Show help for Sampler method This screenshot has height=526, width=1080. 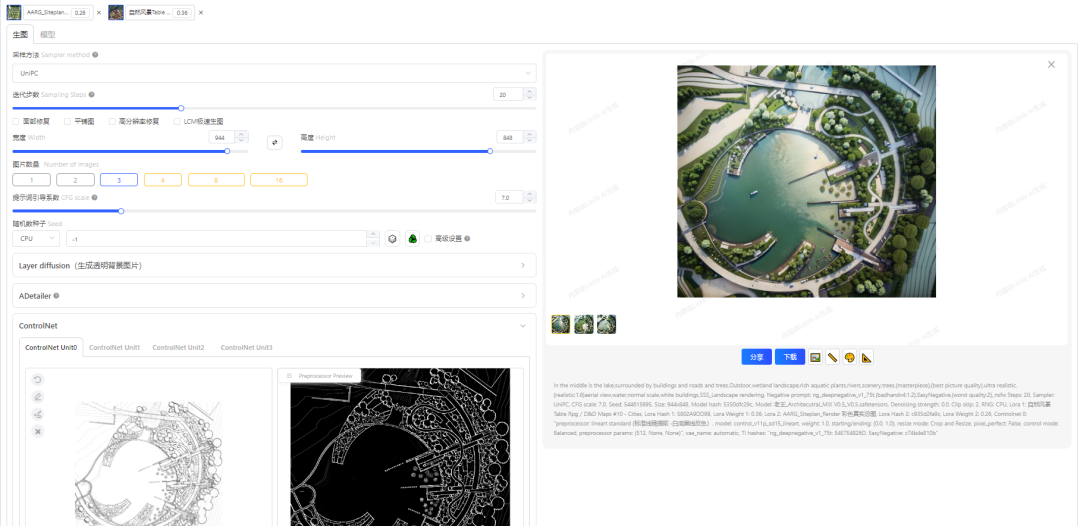pos(95,55)
